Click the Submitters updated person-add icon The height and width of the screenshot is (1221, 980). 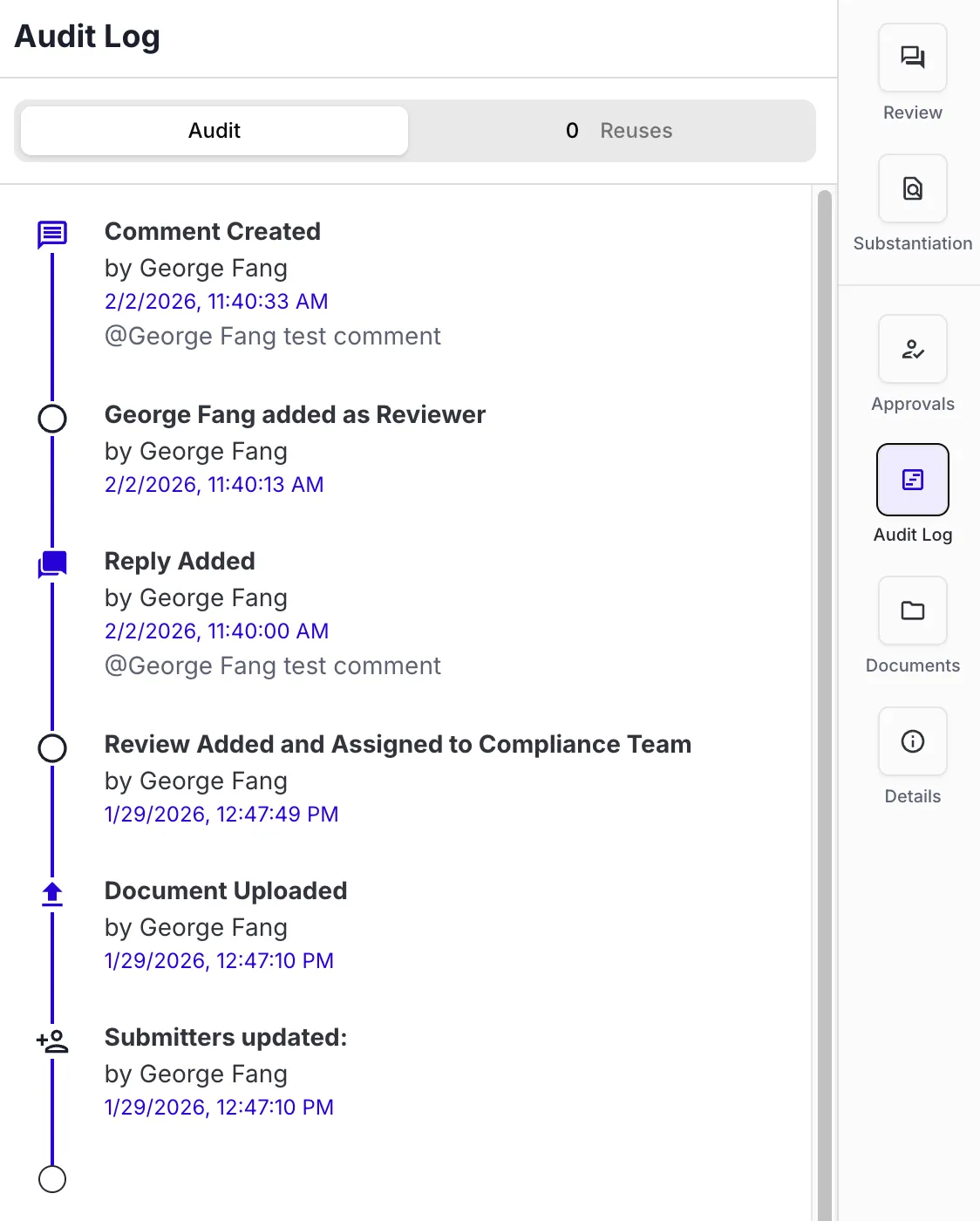(x=52, y=1040)
